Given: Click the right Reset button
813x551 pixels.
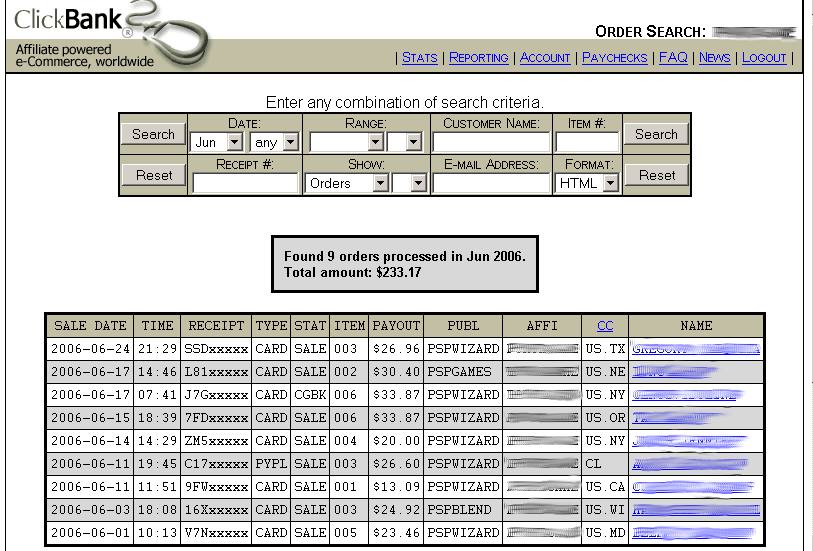Looking at the screenshot, I should pos(657,175).
